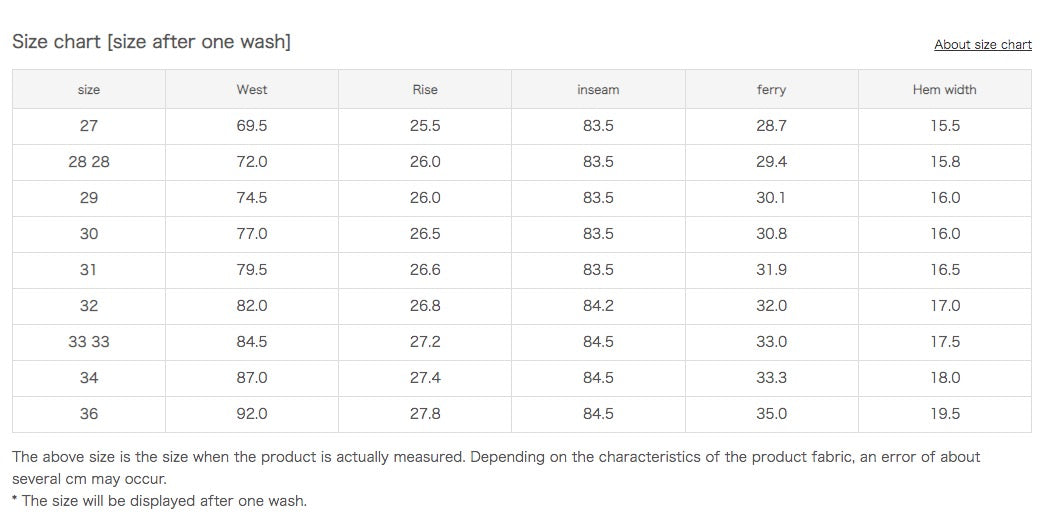Click the West column header
The image size is (1045, 523).
(x=252, y=90)
